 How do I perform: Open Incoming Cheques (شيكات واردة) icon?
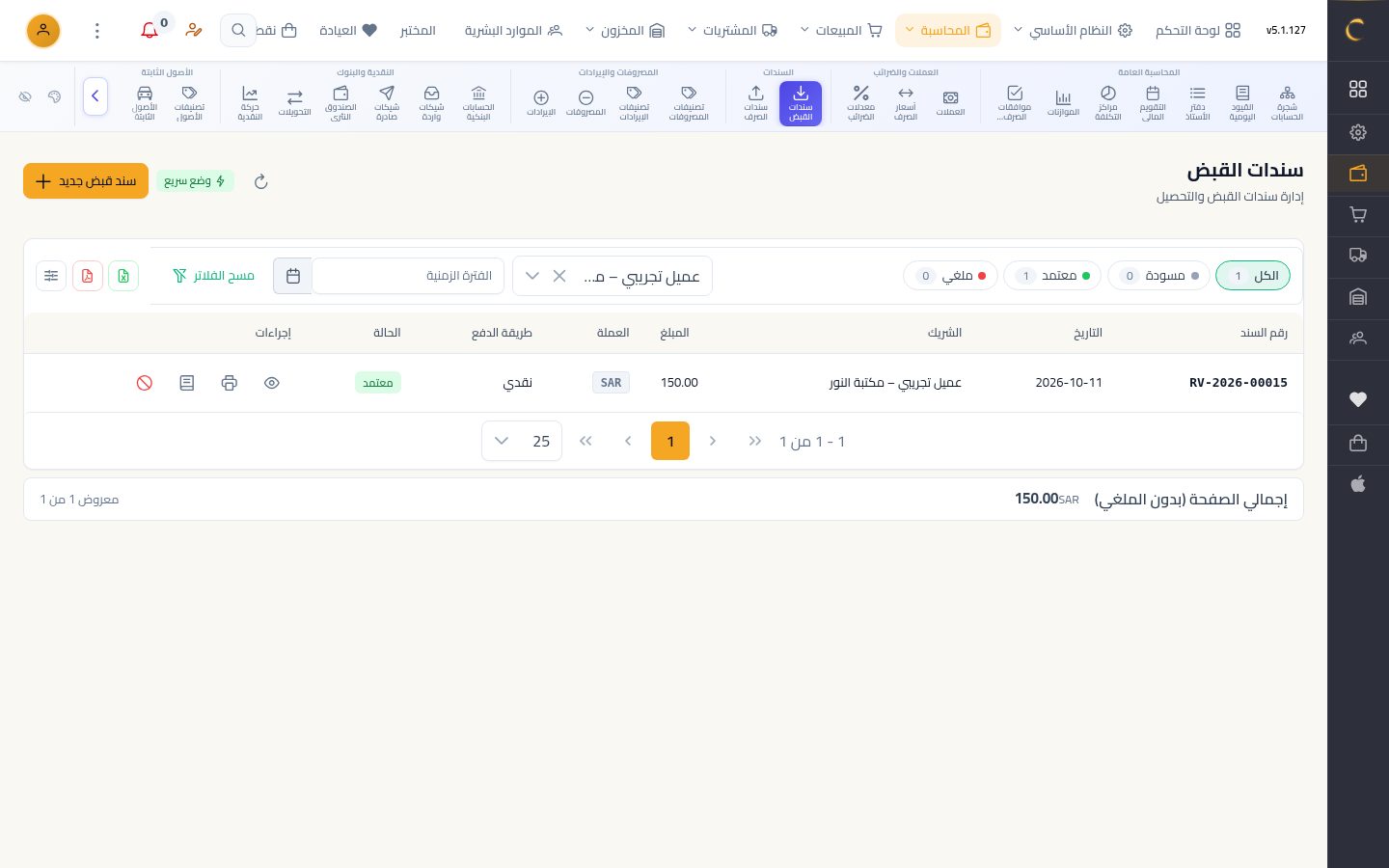tap(431, 102)
